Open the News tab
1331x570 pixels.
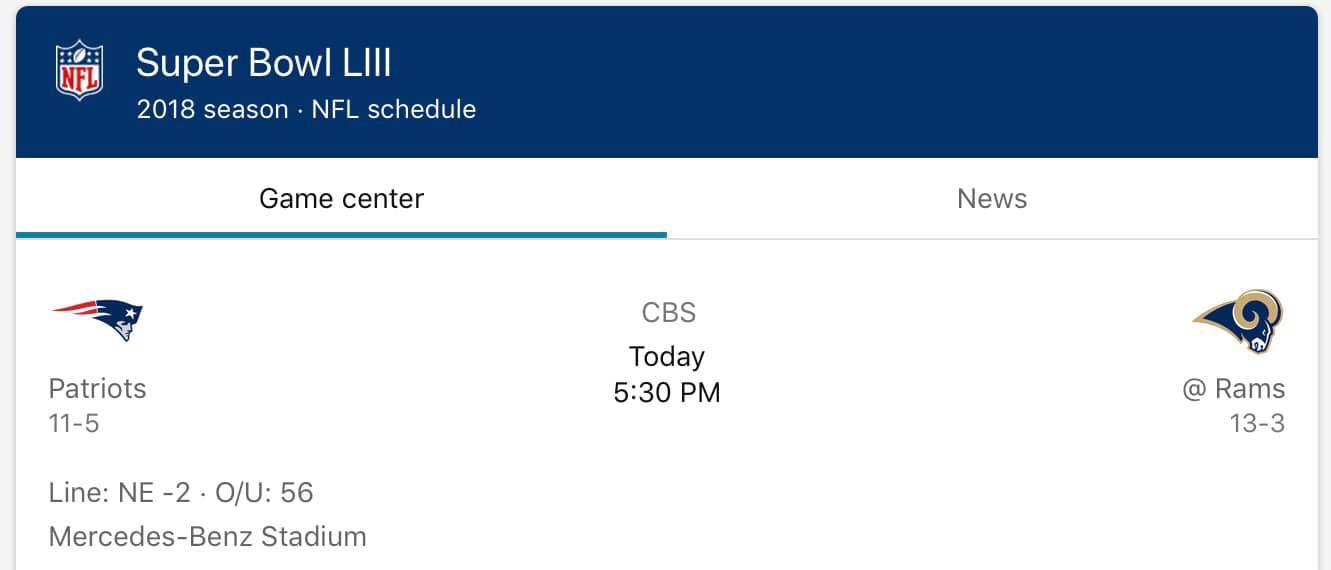[991, 199]
